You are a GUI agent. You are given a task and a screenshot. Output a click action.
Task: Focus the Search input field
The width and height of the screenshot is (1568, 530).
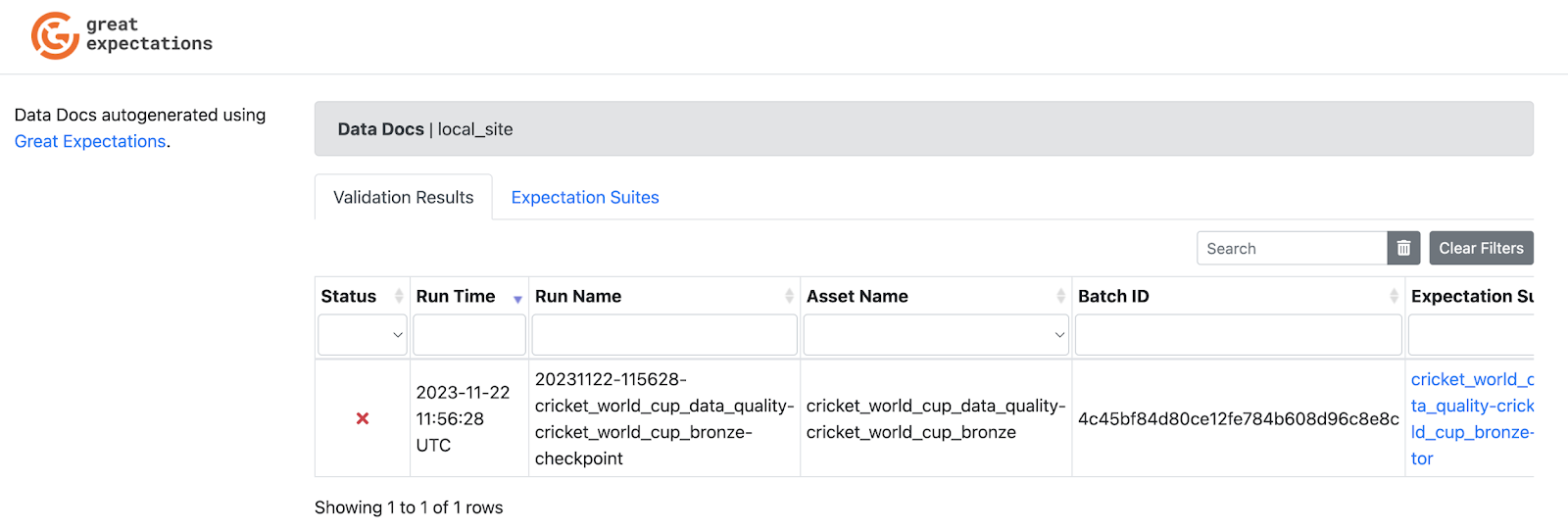pos(1292,249)
